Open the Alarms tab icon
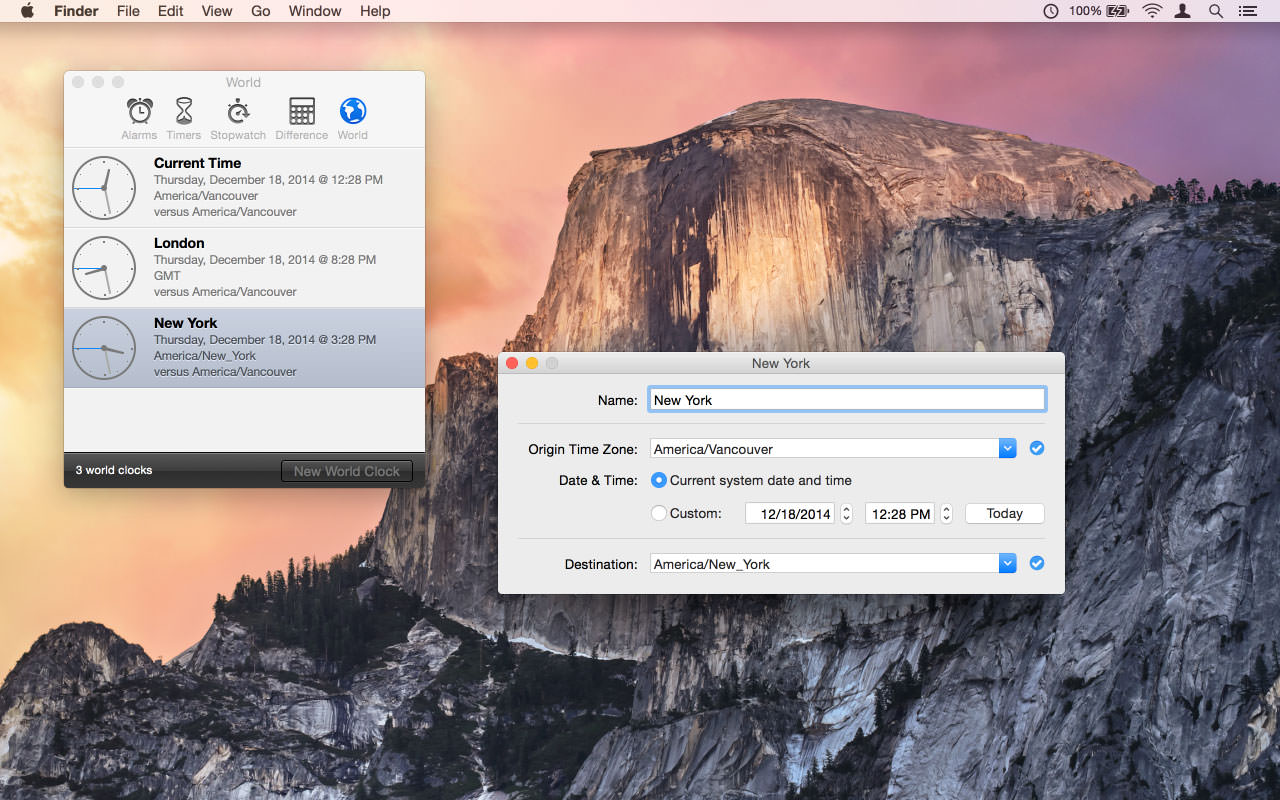 (x=139, y=112)
